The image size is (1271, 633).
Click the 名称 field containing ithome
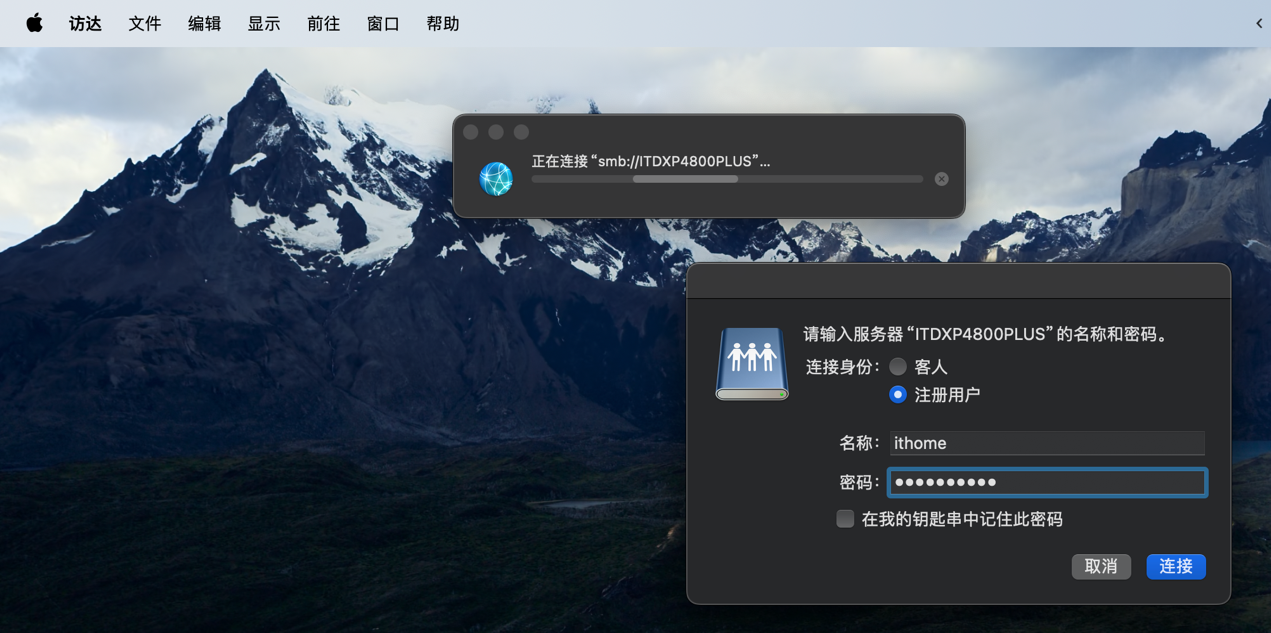[x=1046, y=443]
